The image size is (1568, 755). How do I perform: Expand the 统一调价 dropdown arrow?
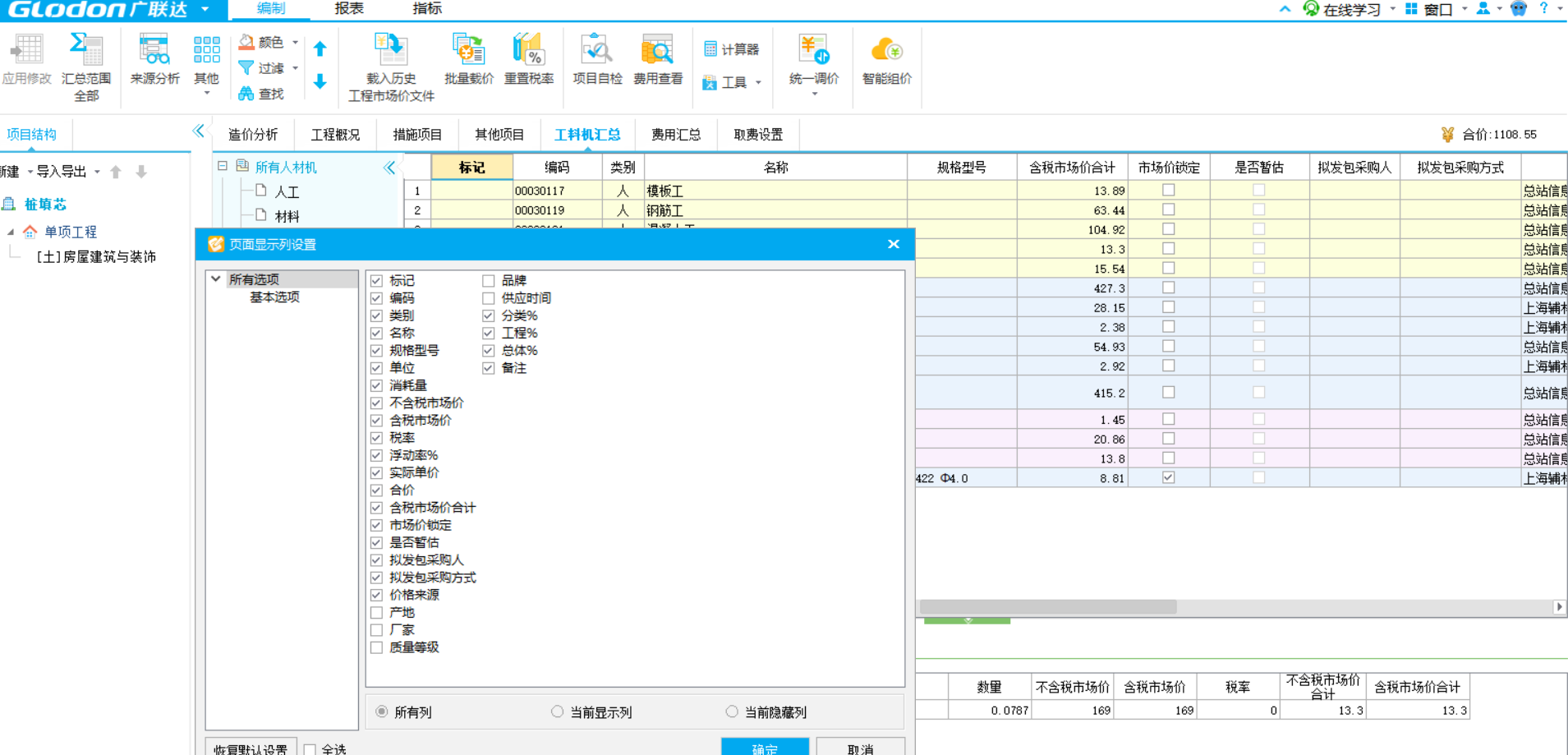[x=814, y=94]
